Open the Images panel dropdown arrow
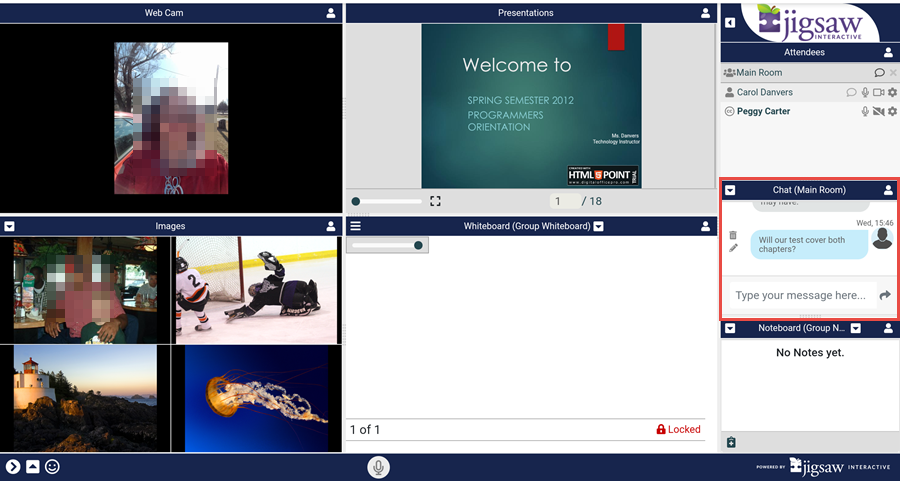Viewport: 900px width, 481px height. tap(9, 227)
